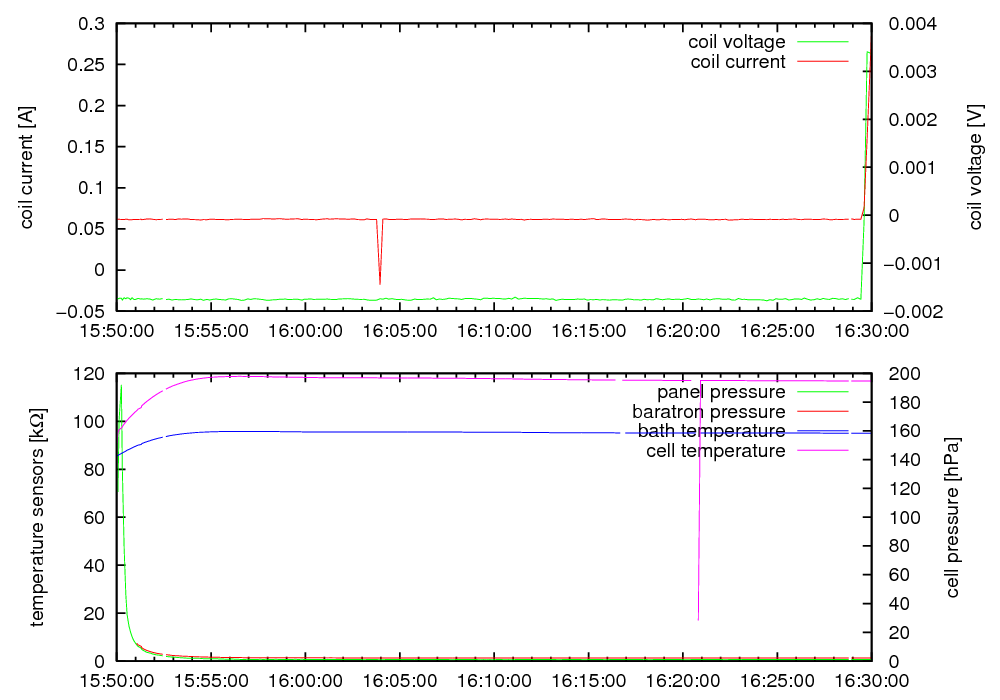This screenshot has width=1000, height=700.
Task: Toggle the coil voltage legend entry
Action: pos(736,42)
